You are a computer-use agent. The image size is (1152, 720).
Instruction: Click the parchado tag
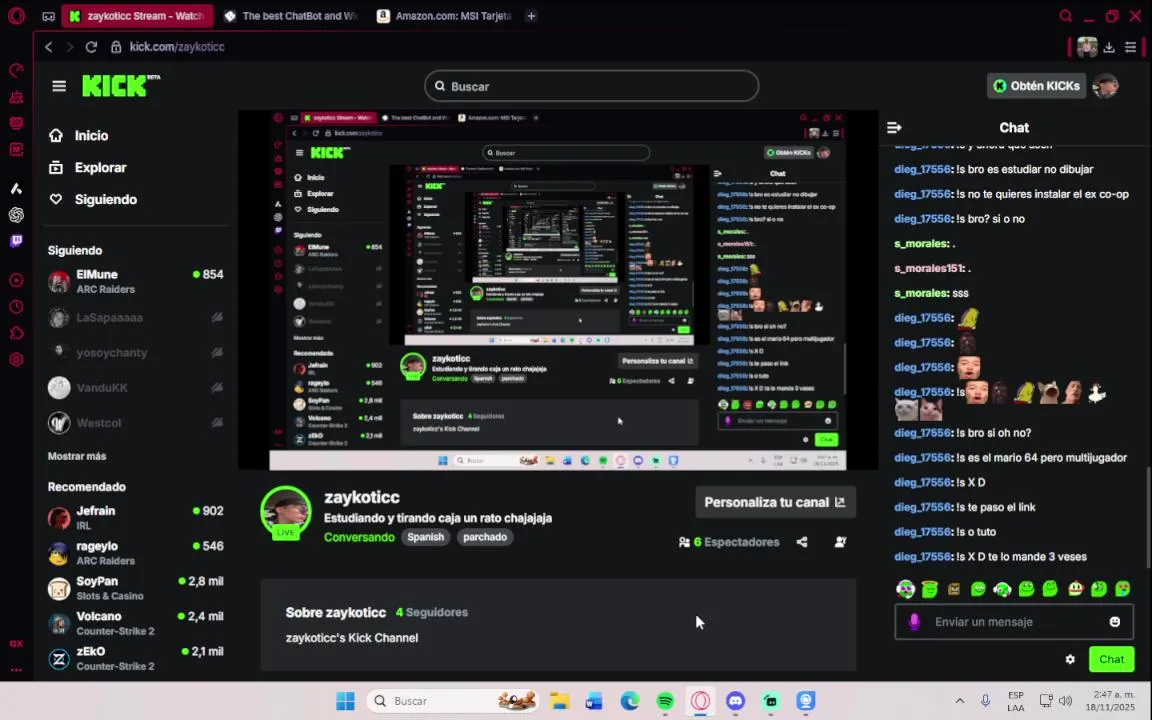[485, 537]
